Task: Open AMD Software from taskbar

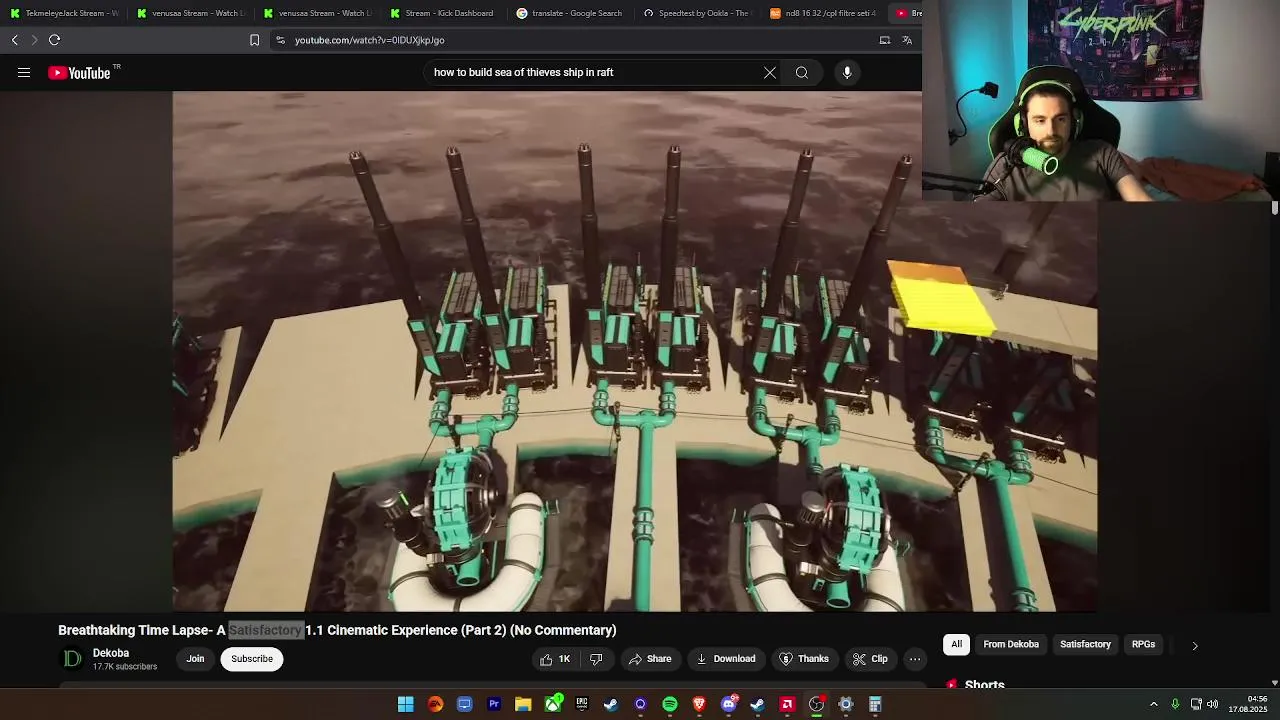Action: pyautogui.click(x=787, y=704)
